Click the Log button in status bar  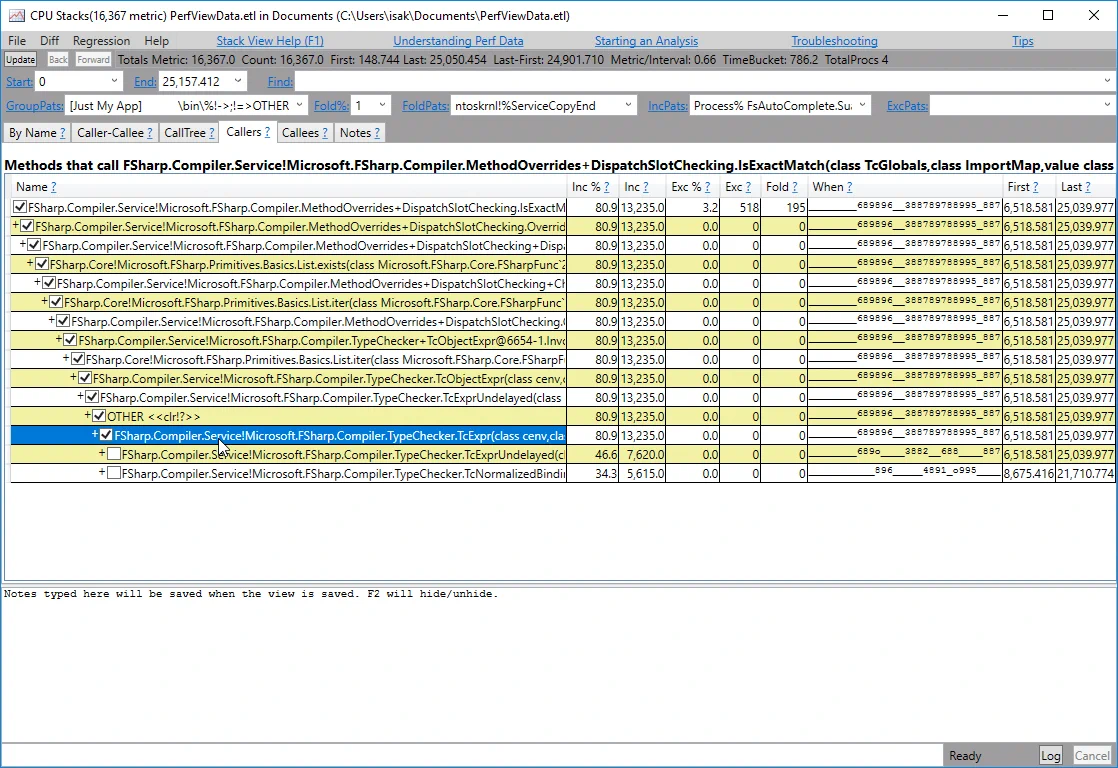pyautogui.click(x=1050, y=755)
